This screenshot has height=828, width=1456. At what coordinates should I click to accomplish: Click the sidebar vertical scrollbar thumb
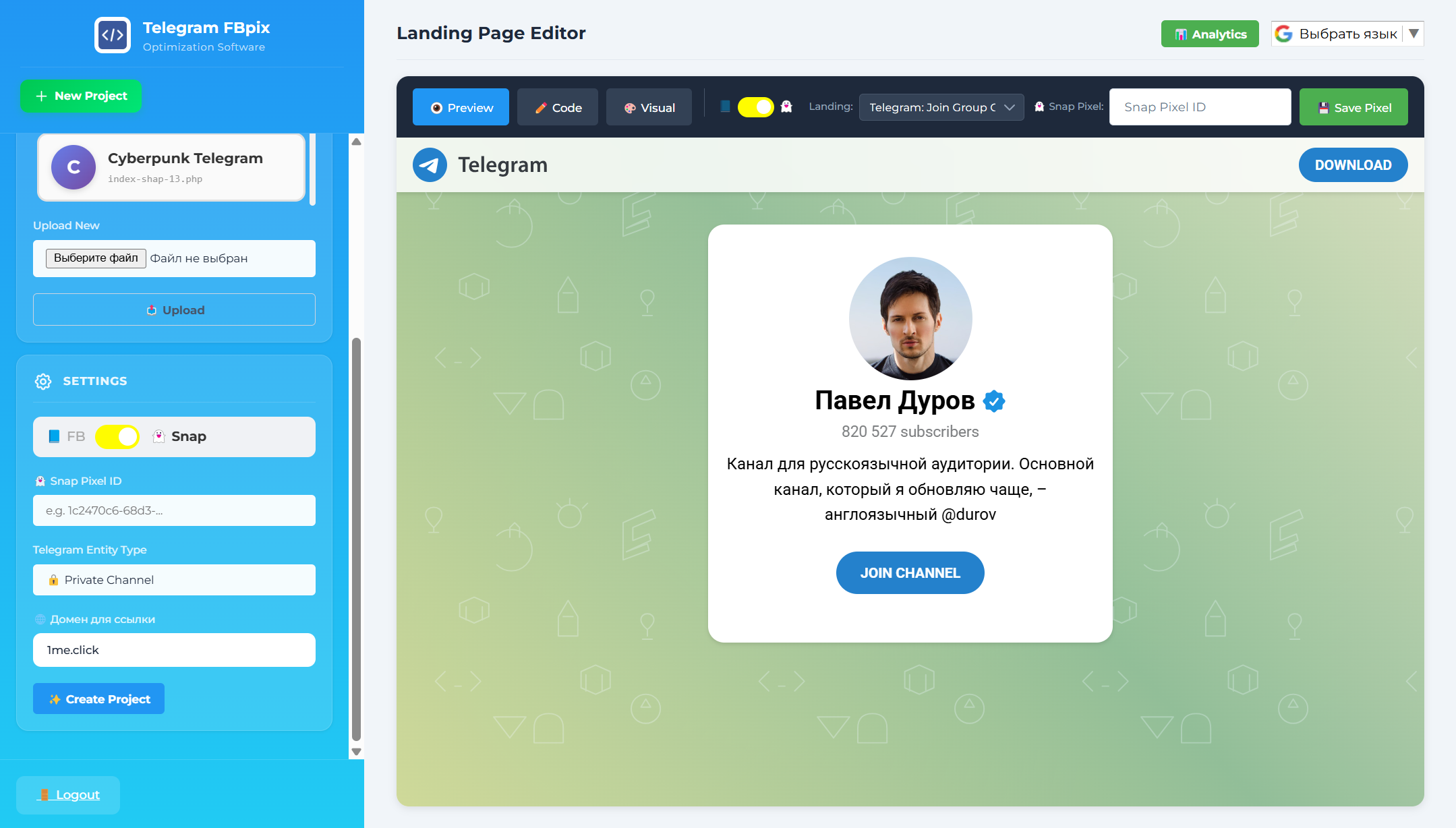pos(356,539)
